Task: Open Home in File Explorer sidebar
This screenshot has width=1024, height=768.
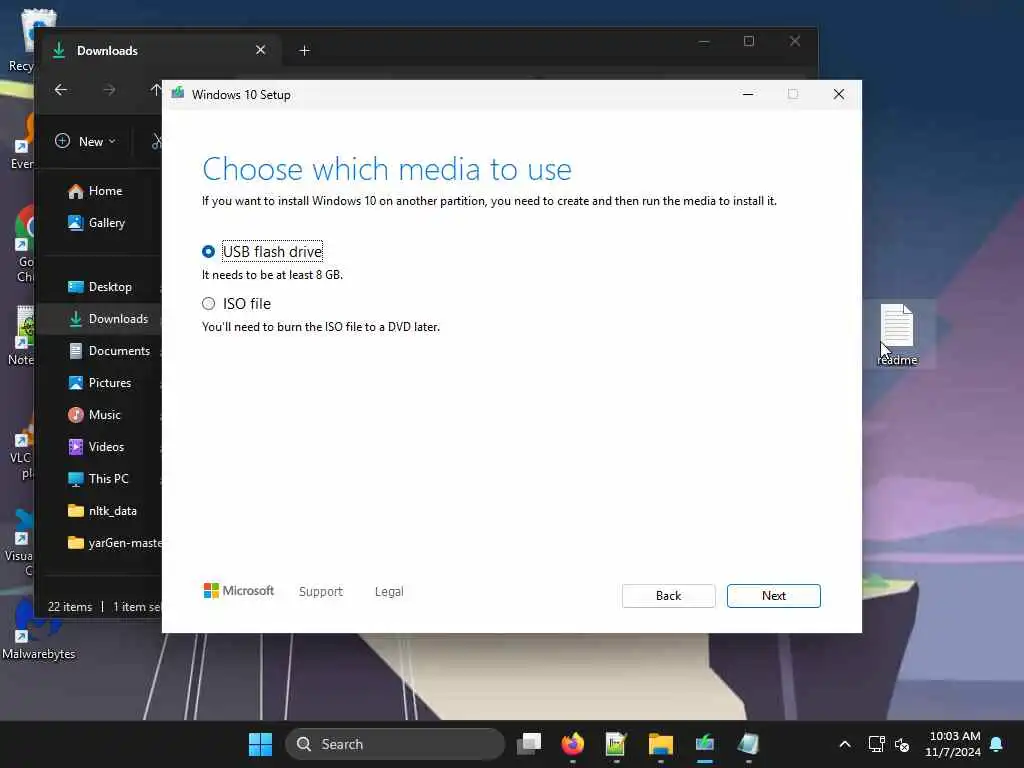Action: pos(95,191)
